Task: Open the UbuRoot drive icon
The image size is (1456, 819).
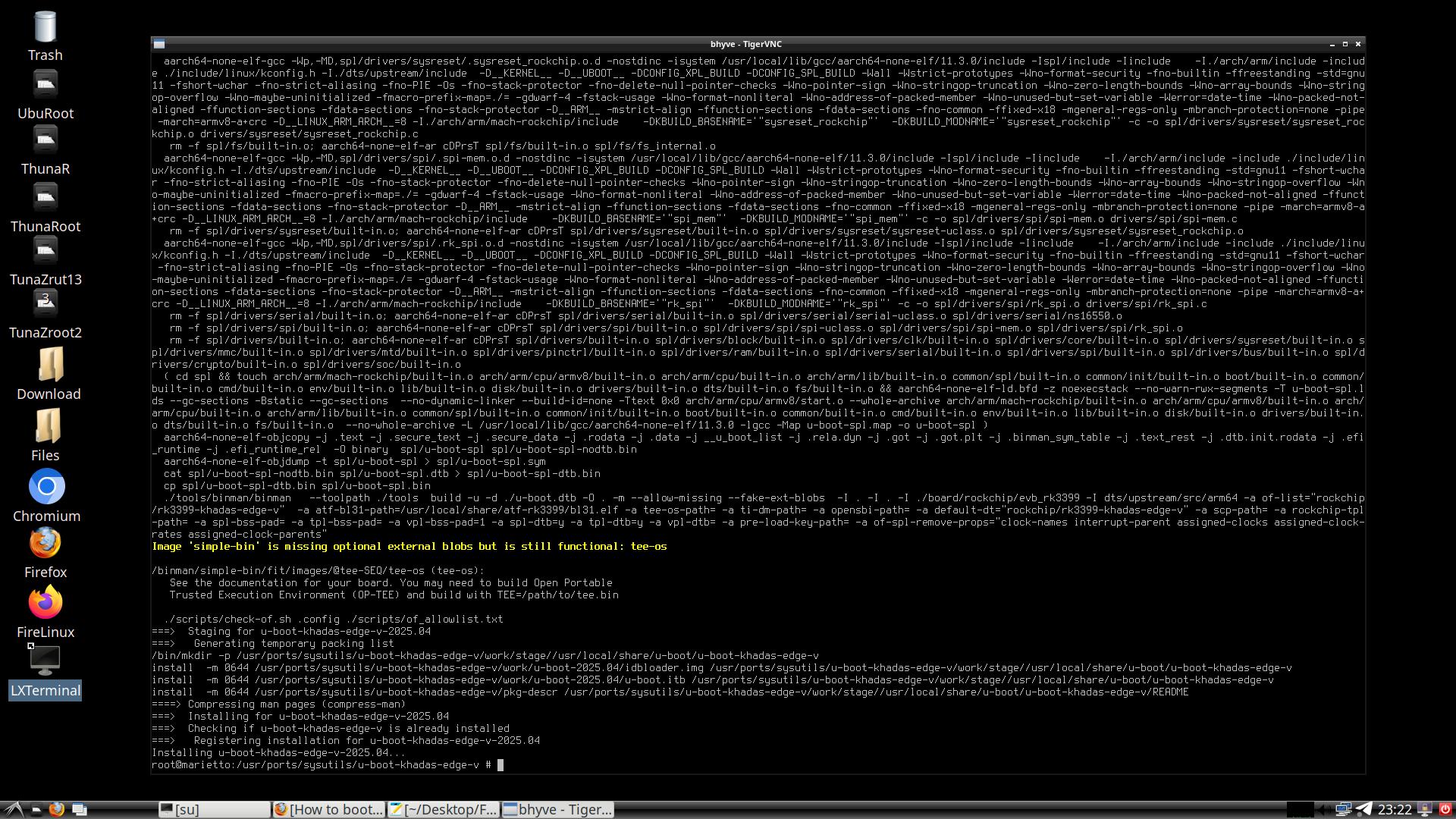Action: click(45, 85)
